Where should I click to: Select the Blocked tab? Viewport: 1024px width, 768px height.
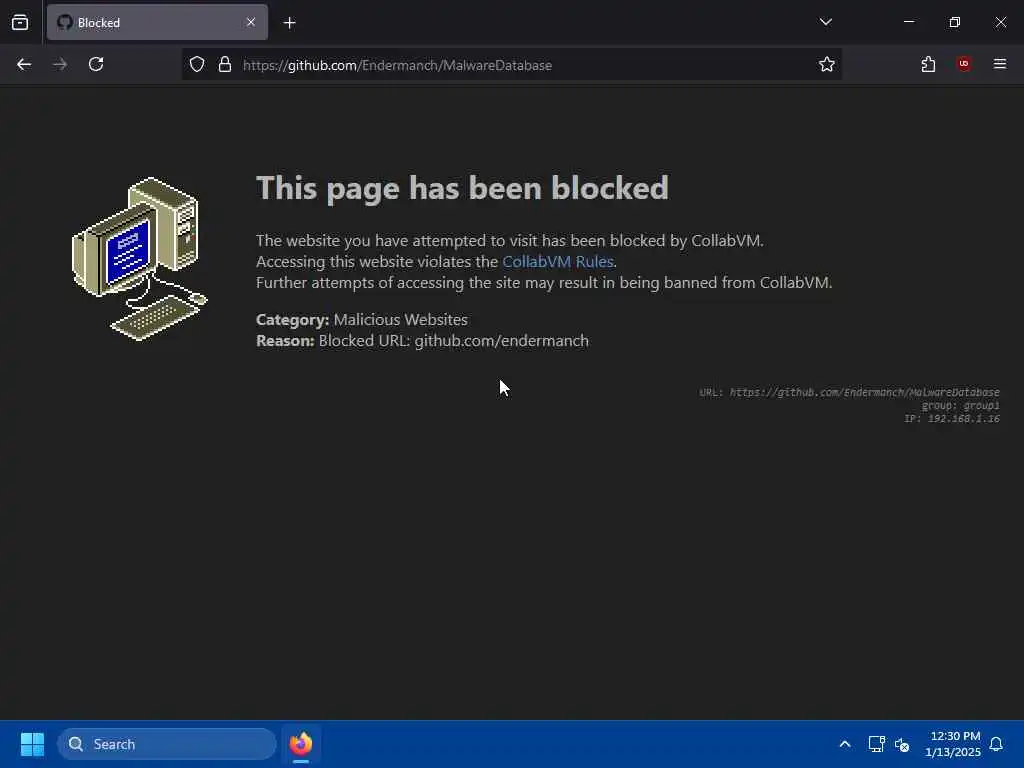157,22
